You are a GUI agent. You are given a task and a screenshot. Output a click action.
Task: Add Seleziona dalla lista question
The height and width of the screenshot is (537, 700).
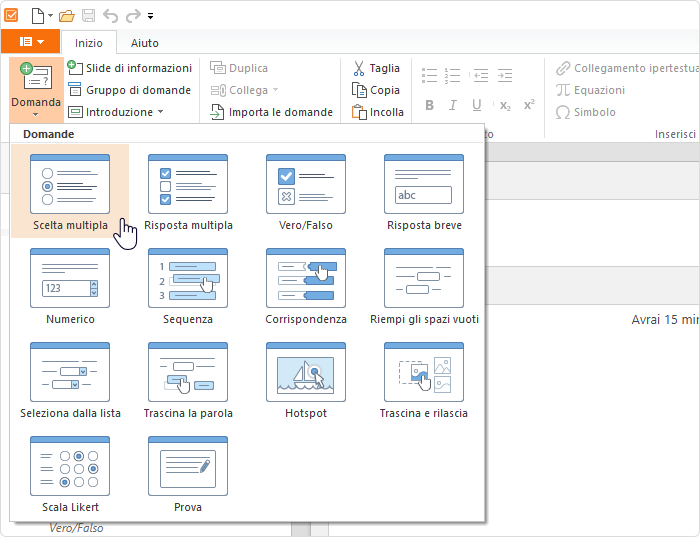point(70,379)
